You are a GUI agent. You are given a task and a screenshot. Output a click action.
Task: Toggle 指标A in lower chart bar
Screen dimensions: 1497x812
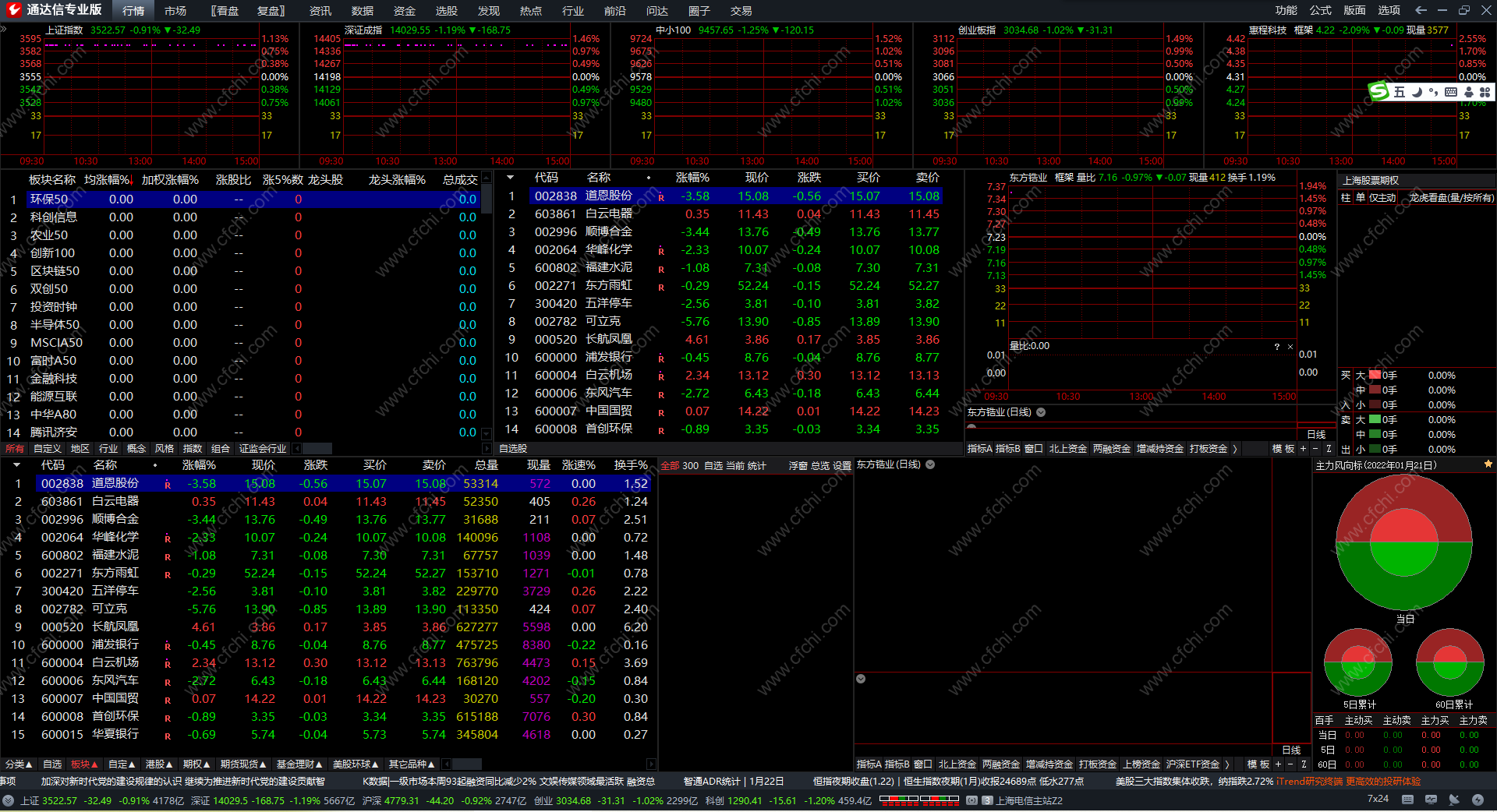pyautogui.click(x=869, y=764)
